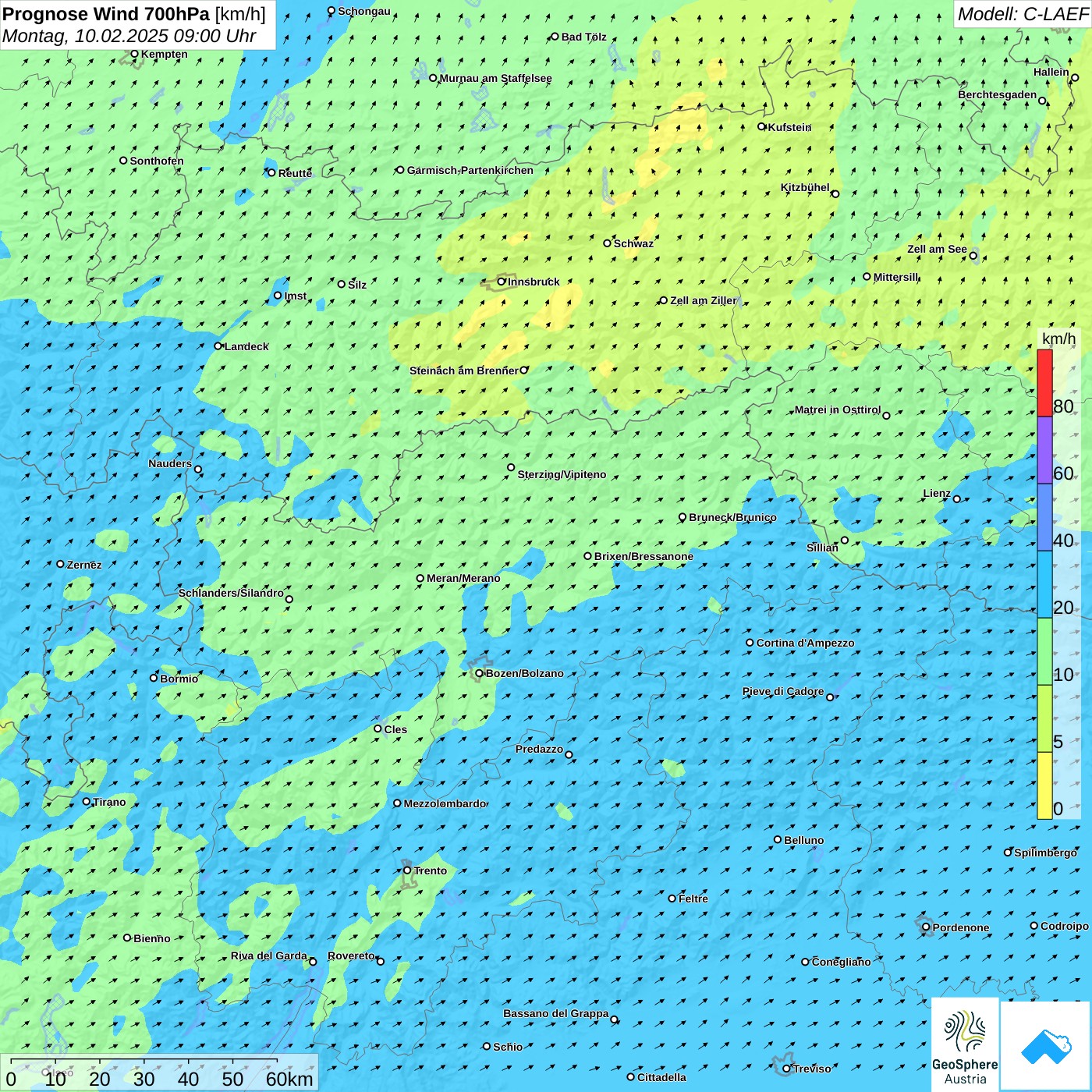Select the Bruneck/Brunico label
The image size is (1092, 1092).
732,517
